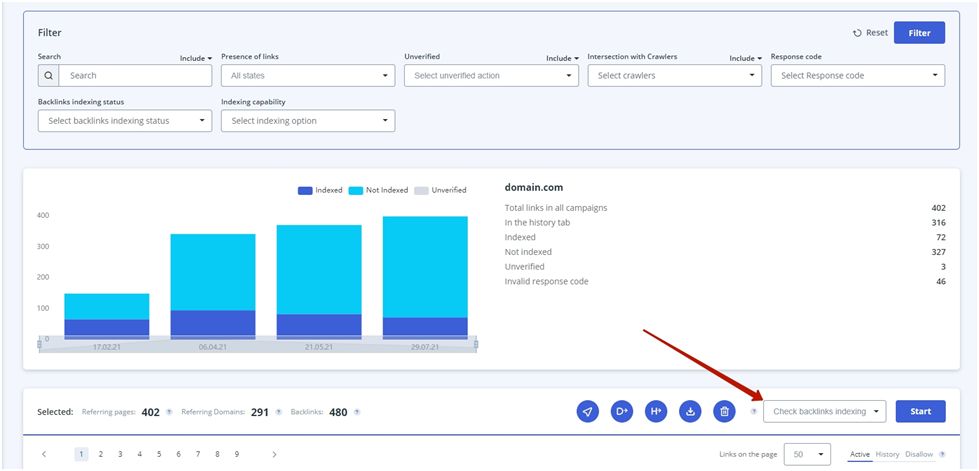Toggle Unverified series in chart legend

point(440,190)
